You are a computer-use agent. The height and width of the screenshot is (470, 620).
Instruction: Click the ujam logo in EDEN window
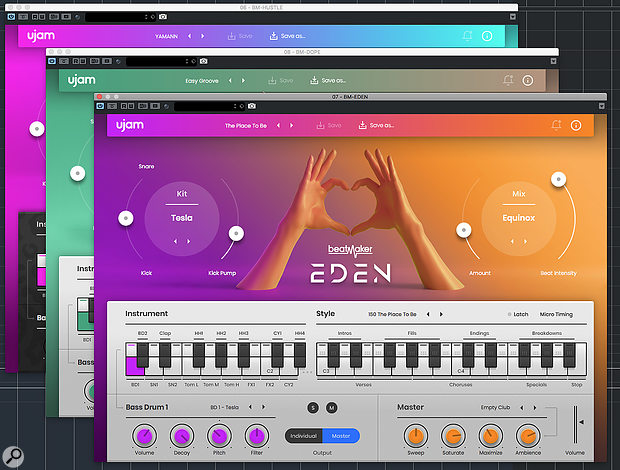tap(130, 125)
